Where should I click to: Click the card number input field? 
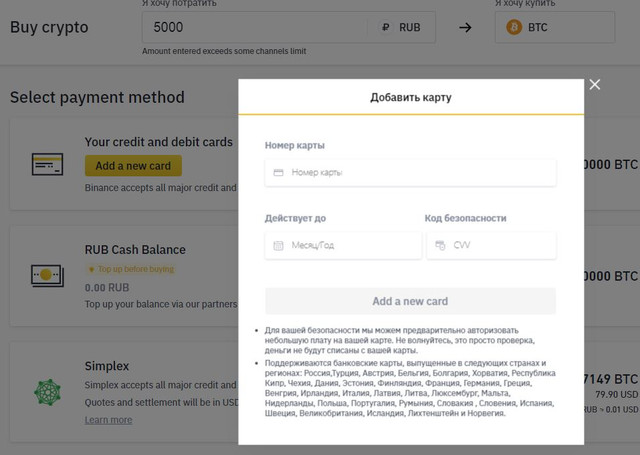coord(410,173)
